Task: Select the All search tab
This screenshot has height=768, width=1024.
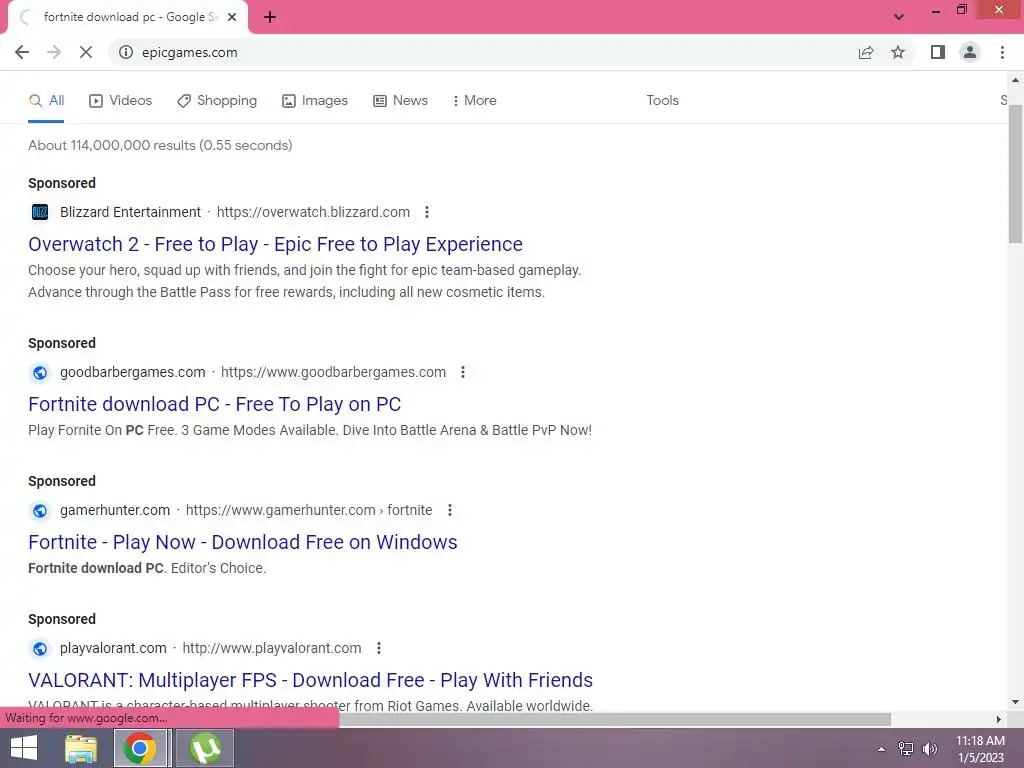Action: click(x=46, y=101)
